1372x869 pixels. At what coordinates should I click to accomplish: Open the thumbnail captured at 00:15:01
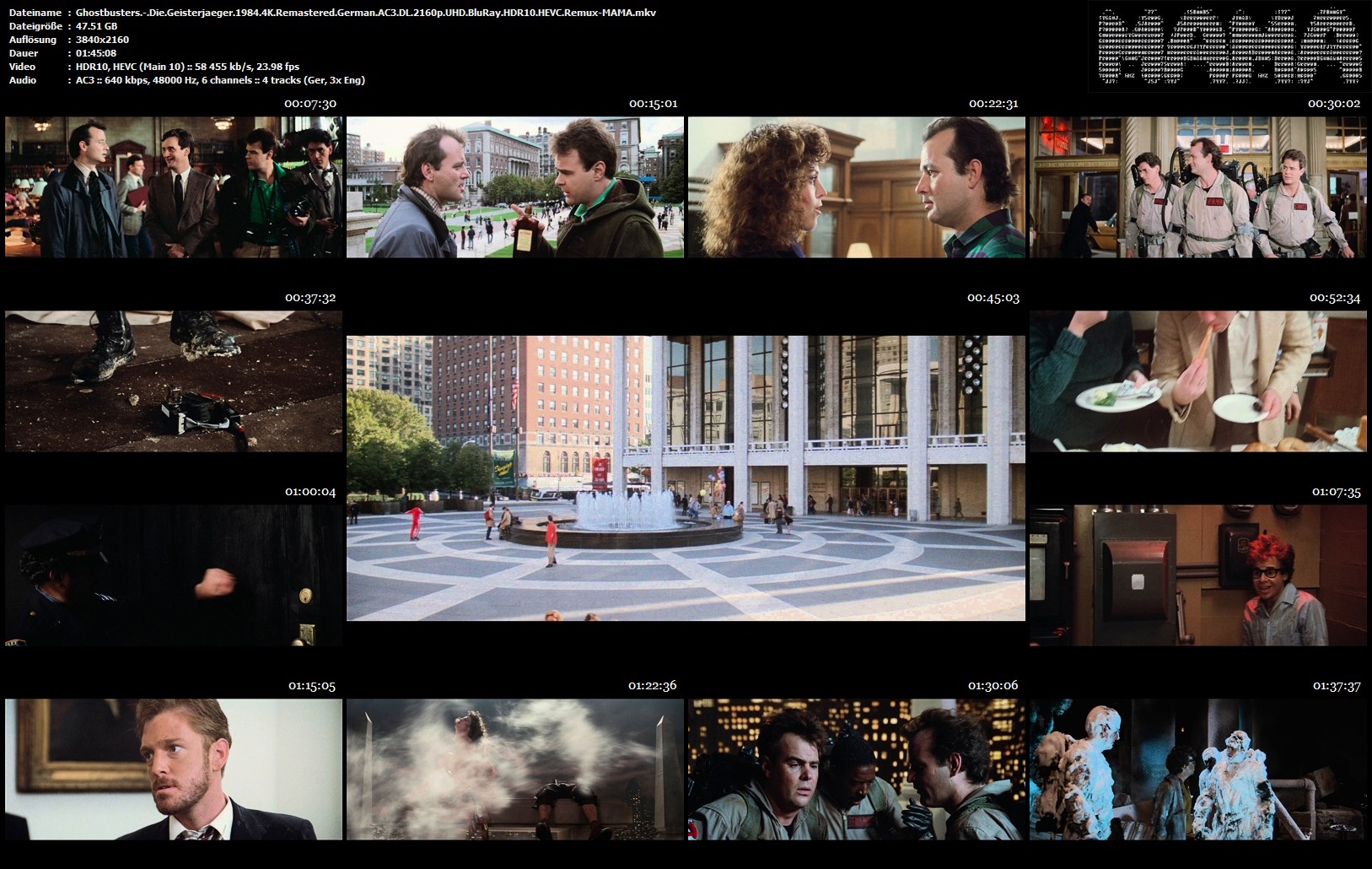515,187
